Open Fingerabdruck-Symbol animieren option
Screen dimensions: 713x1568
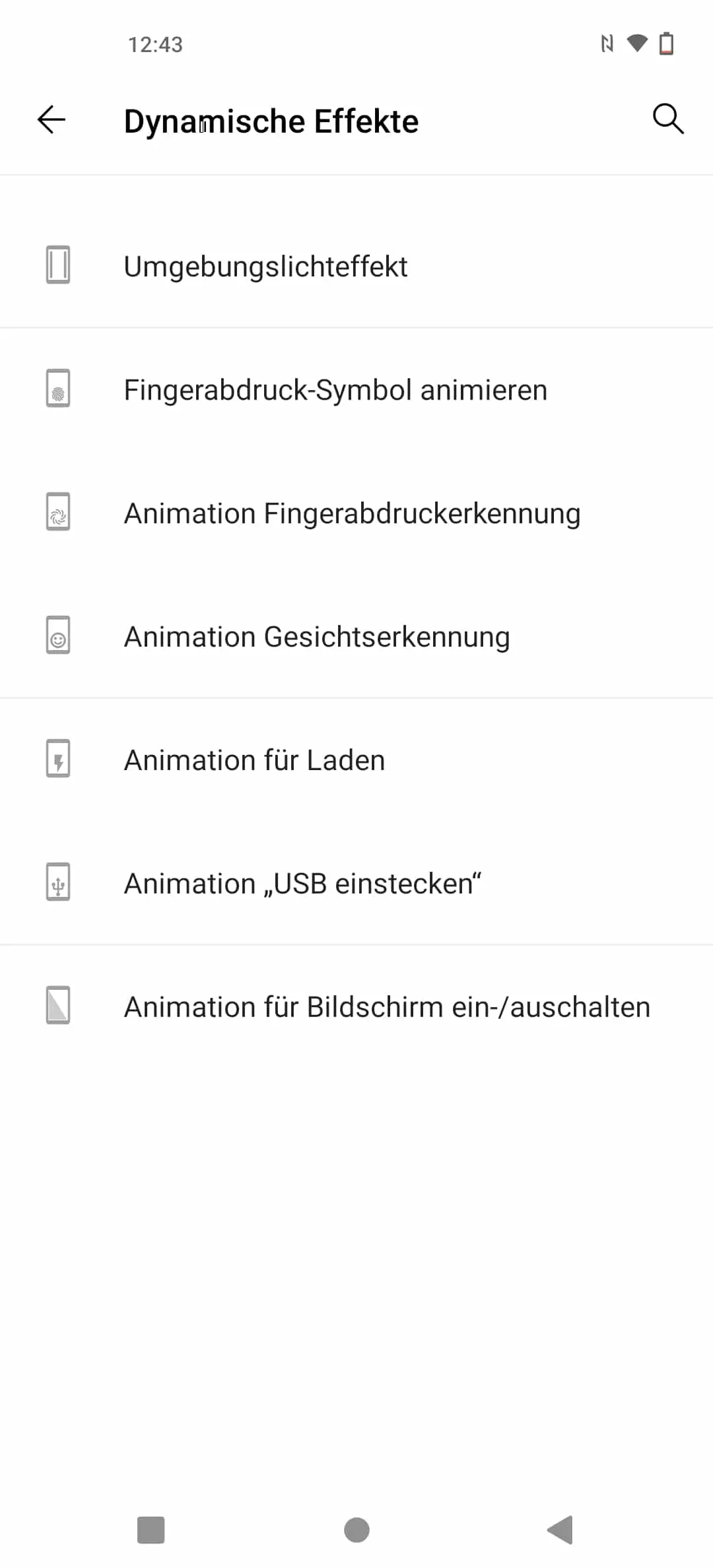356,389
